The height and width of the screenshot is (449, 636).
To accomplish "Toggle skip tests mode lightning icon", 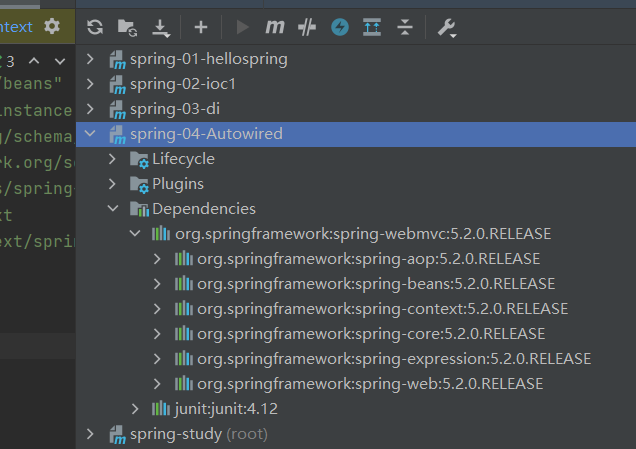I will click(x=340, y=28).
